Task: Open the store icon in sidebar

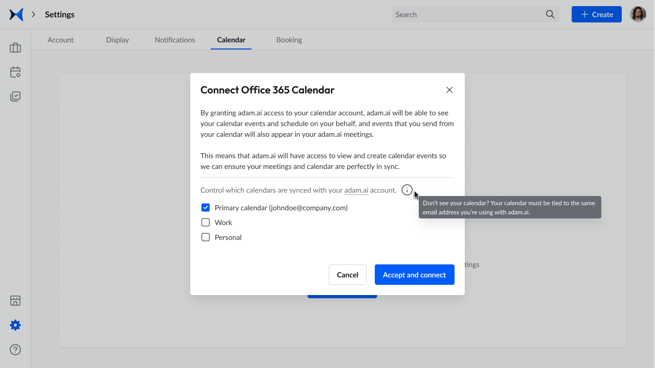Action: tap(15, 301)
